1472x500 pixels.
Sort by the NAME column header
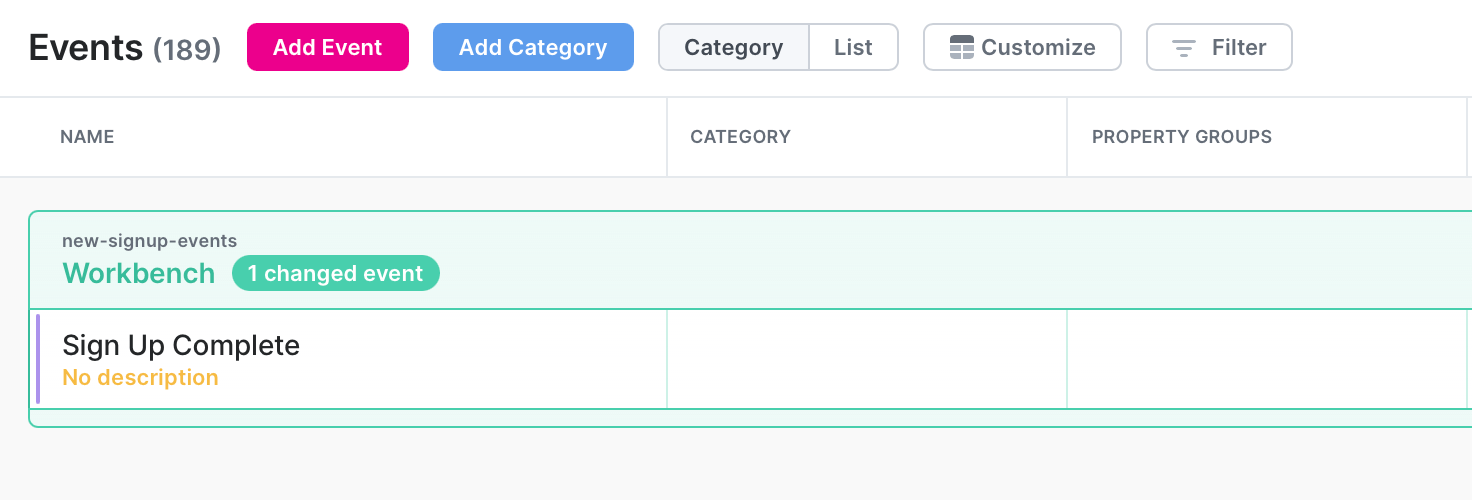(87, 137)
